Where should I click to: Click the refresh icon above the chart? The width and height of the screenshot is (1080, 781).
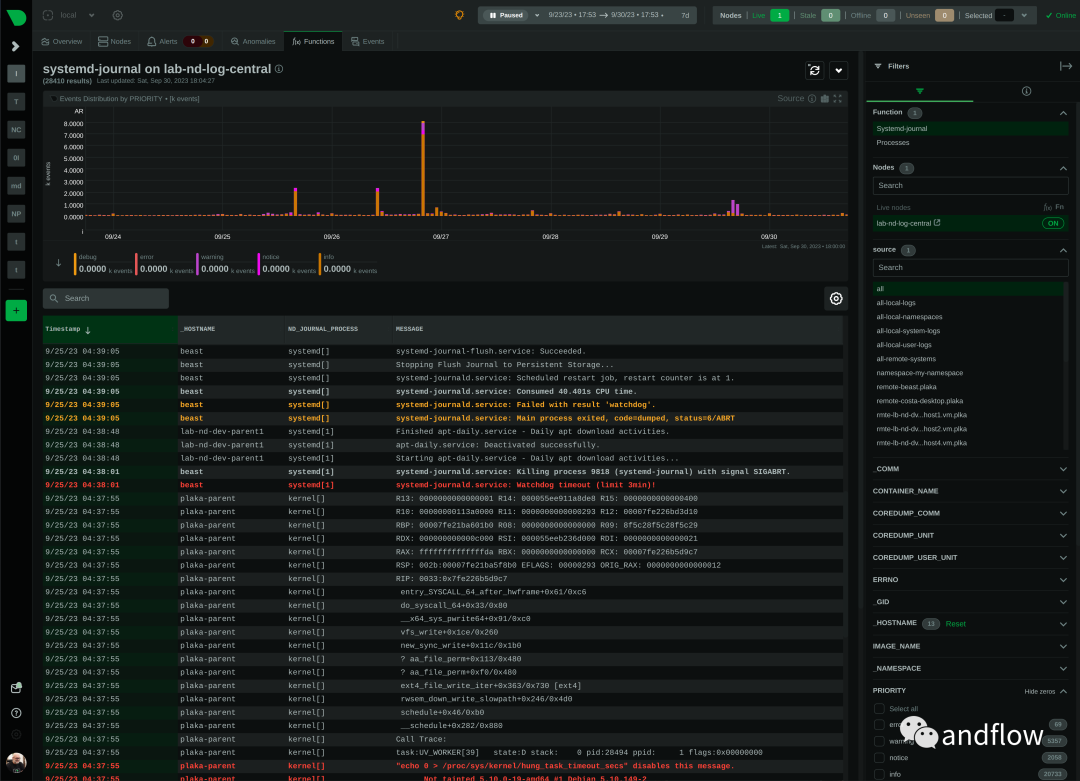point(814,70)
